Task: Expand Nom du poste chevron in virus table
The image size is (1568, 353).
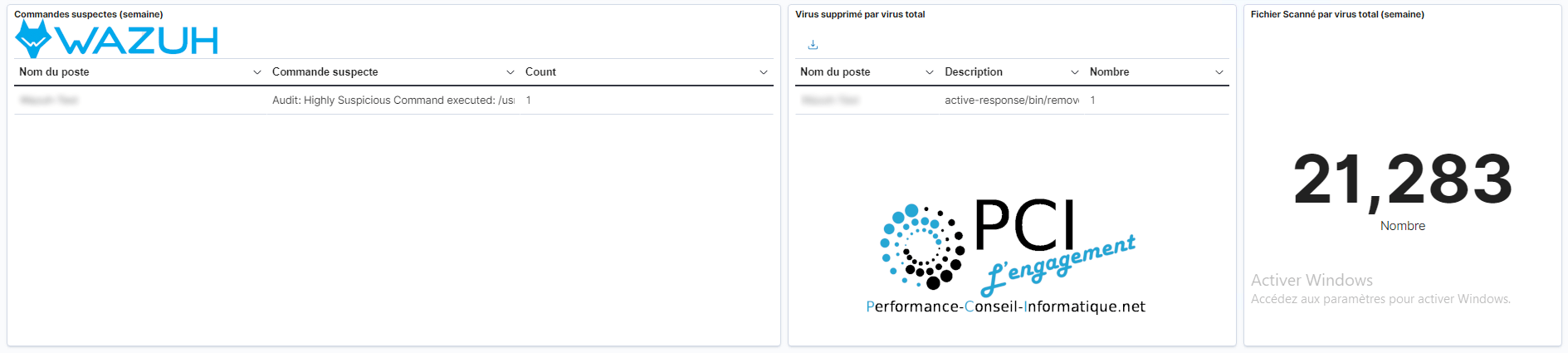Action: pos(930,72)
